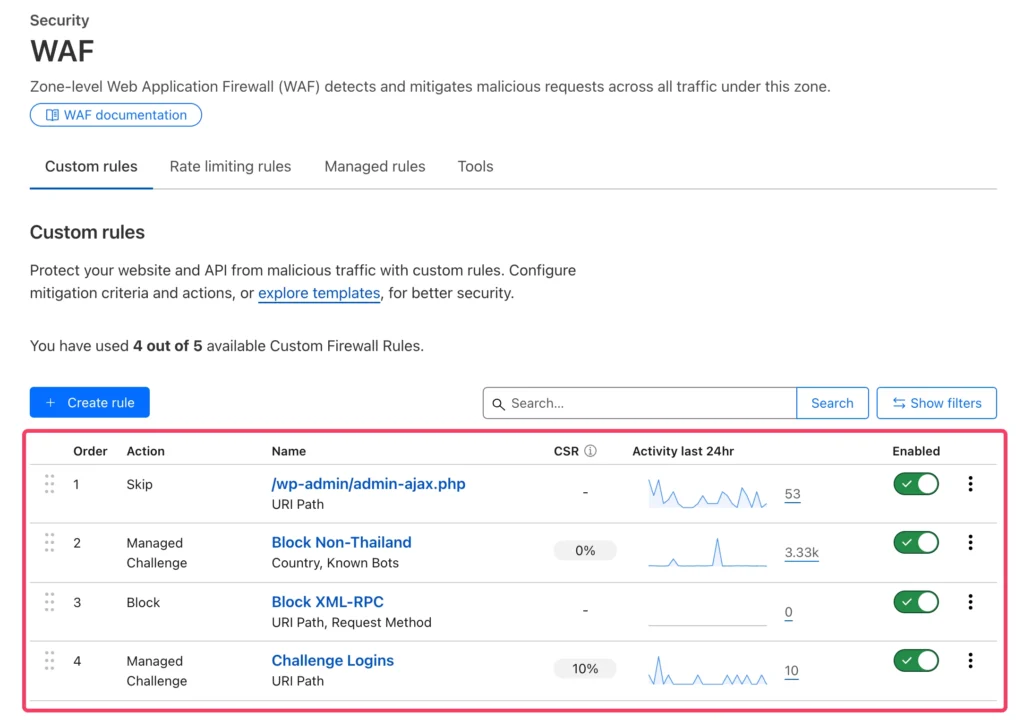Click activity count 53
The width and height of the screenshot is (1024, 720).
pos(792,494)
